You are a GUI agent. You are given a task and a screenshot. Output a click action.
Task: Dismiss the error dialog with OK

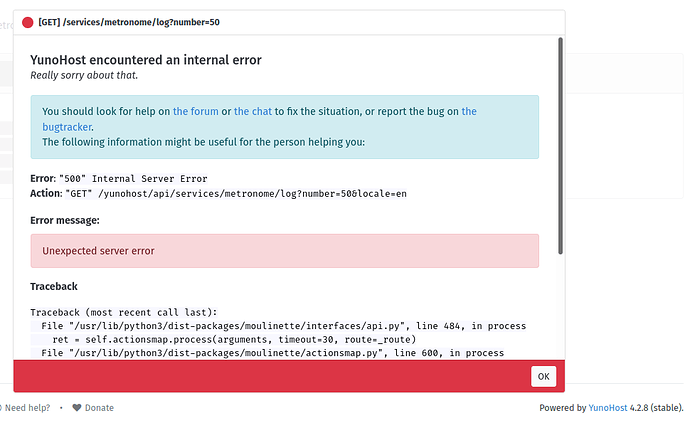[x=543, y=376]
